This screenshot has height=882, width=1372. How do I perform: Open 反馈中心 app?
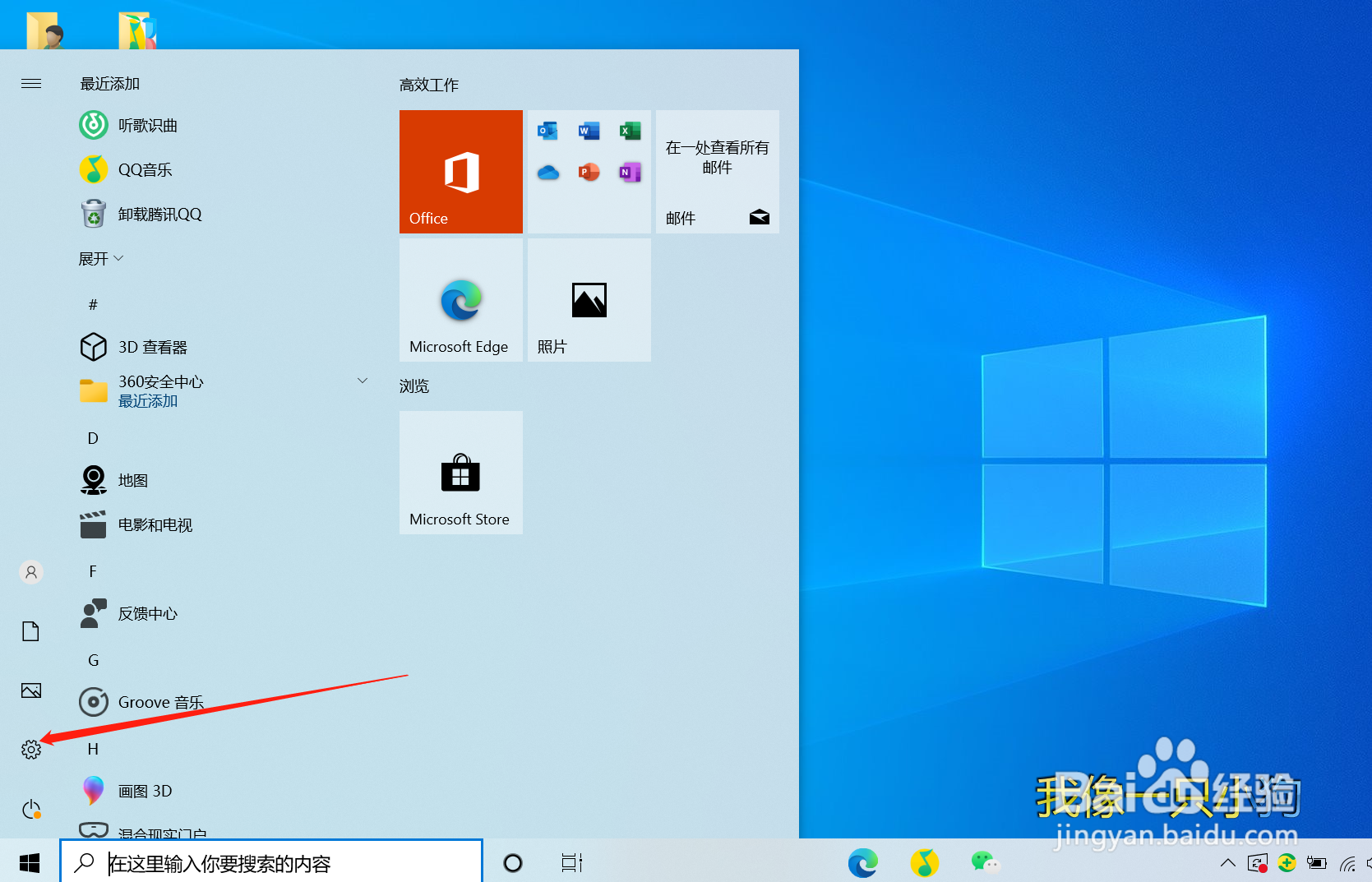pos(222,613)
